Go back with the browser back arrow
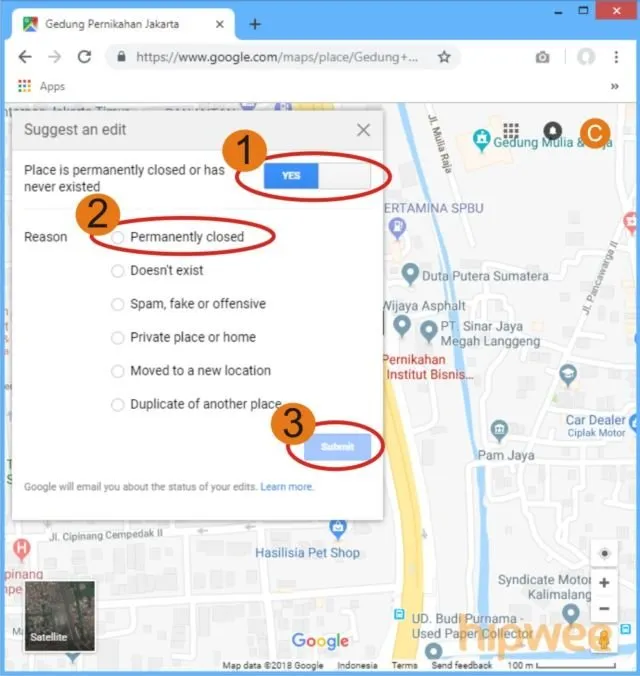Viewport: 640px width, 676px height. pos(25,57)
